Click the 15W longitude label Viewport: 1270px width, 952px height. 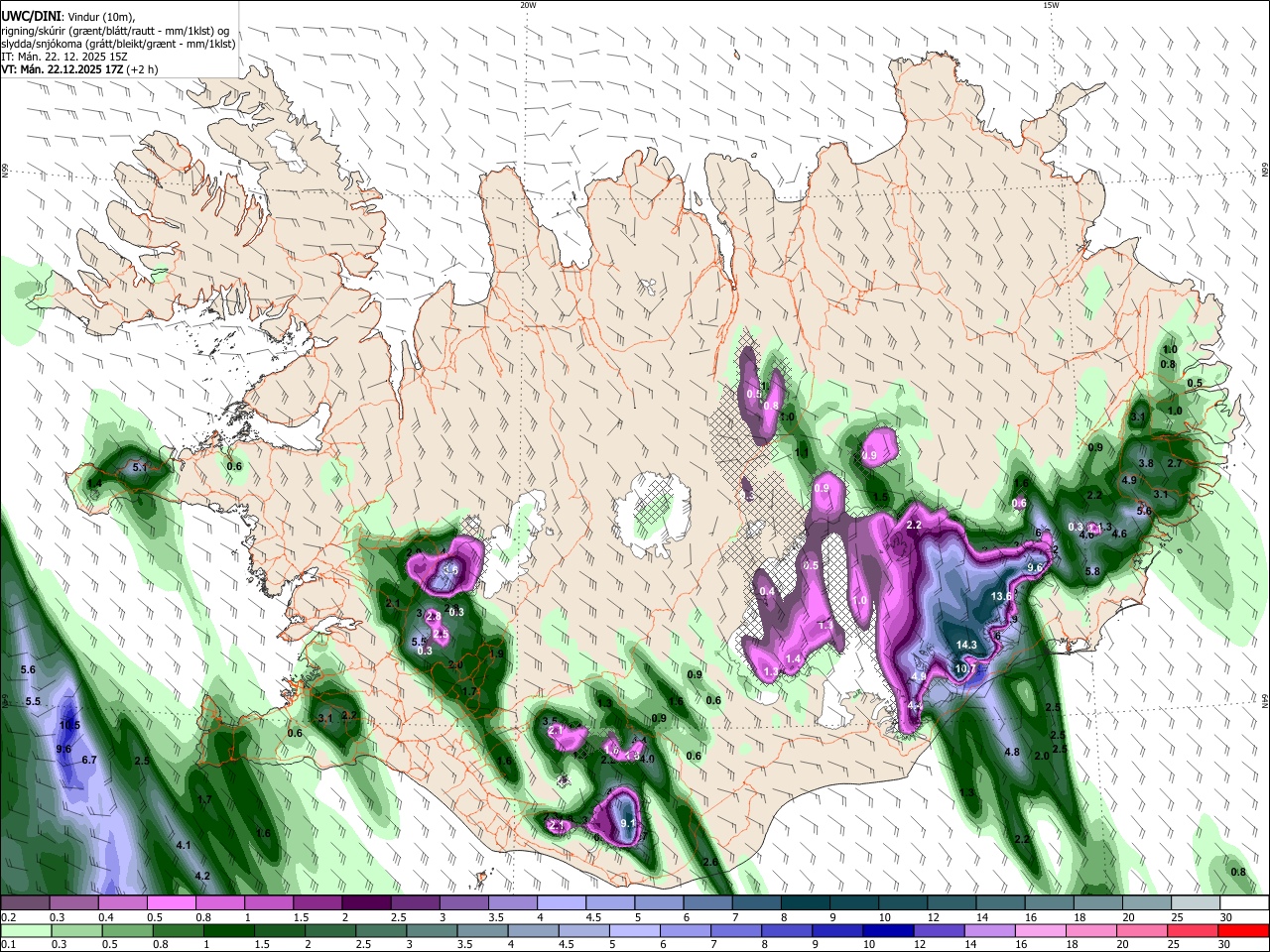pyautogui.click(x=1051, y=5)
